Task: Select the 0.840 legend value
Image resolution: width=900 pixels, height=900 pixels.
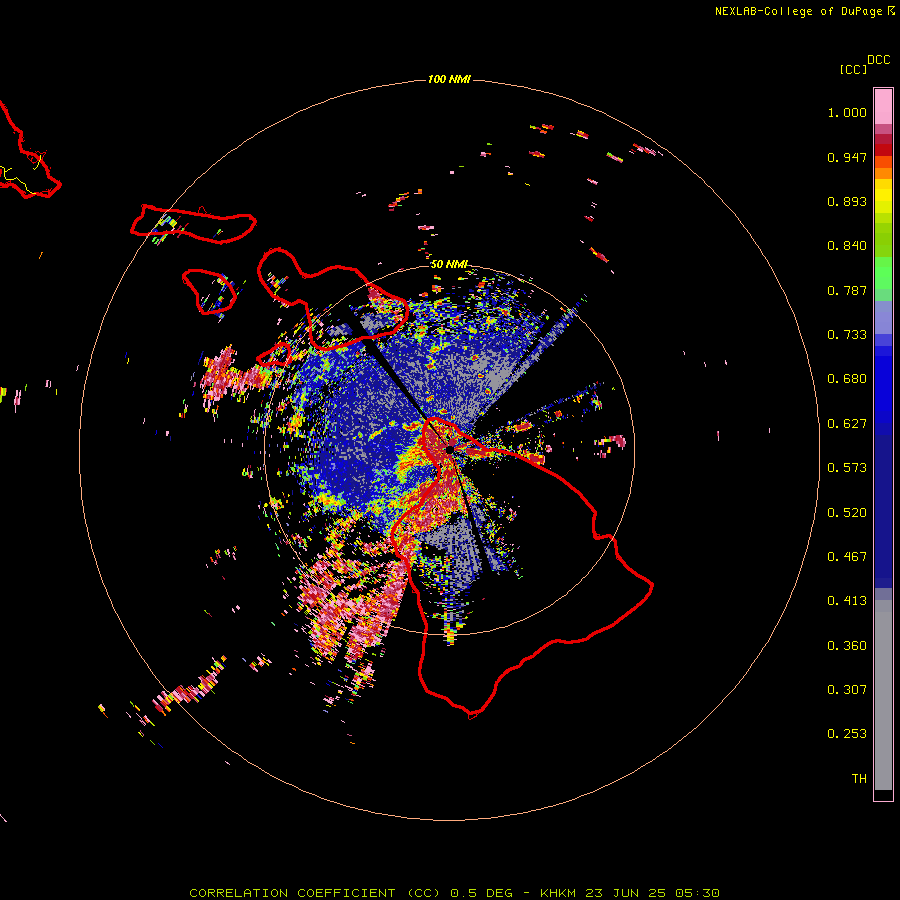Action: click(847, 246)
